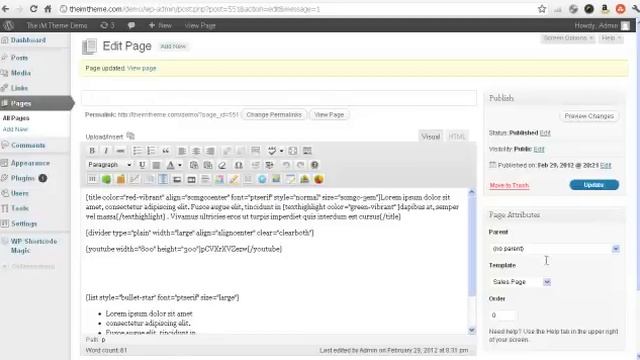Click View Page button near permalink
Image resolution: width=640 pixels, height=360 pixels.
pyautogui.click(x=329, y=115)
